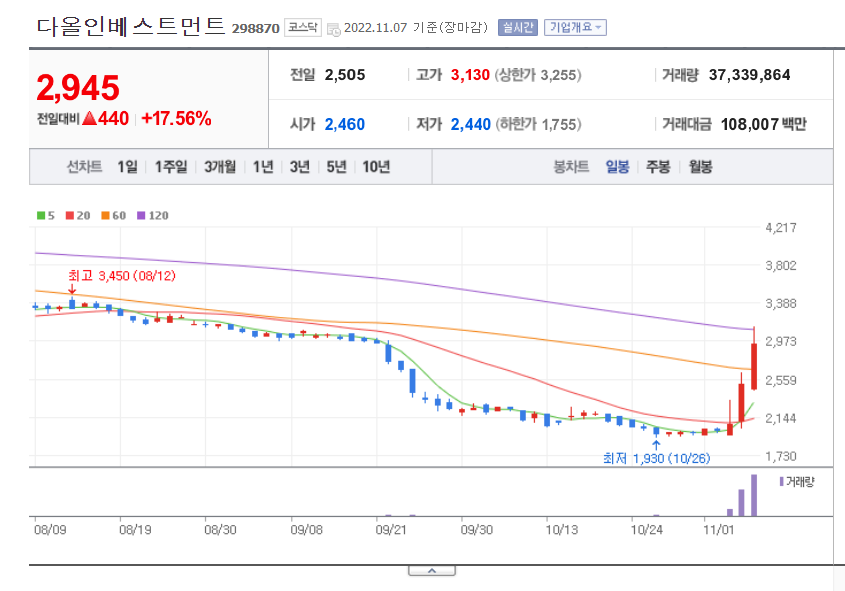Viewport: 845px width, 591px height.
Task: Select the 1주일 line chart tab
Action: point(171,167)
